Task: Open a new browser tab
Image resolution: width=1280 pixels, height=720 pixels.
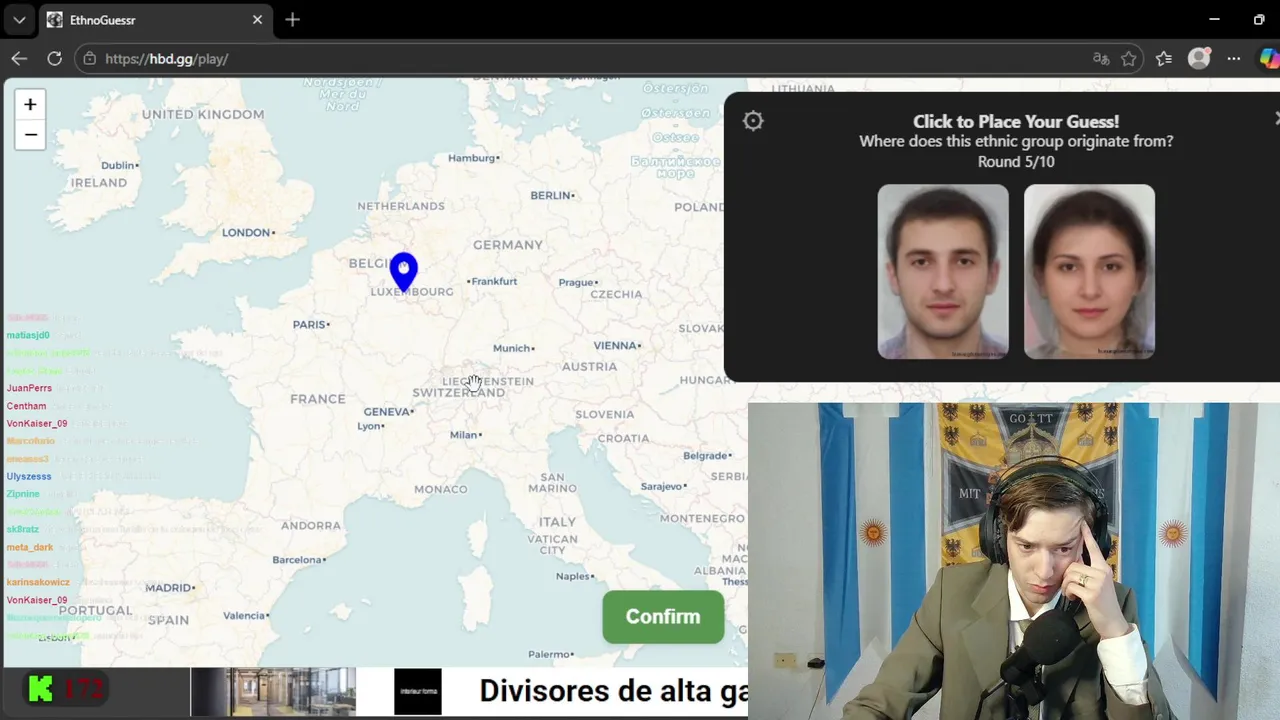Action: coord(292,20)
